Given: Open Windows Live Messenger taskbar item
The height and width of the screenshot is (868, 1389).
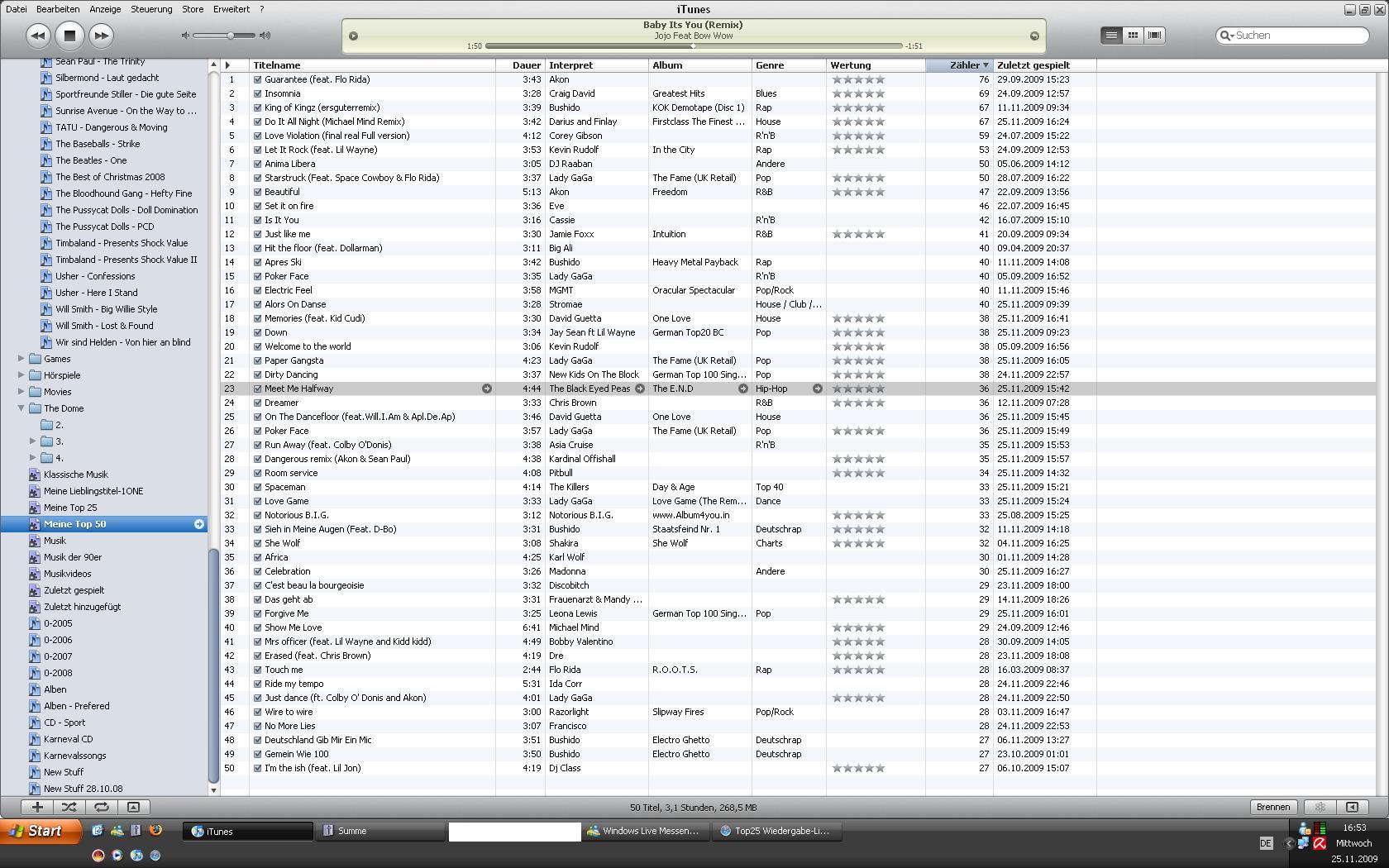Looking at the screenshot, I should [x=646, y=831].
